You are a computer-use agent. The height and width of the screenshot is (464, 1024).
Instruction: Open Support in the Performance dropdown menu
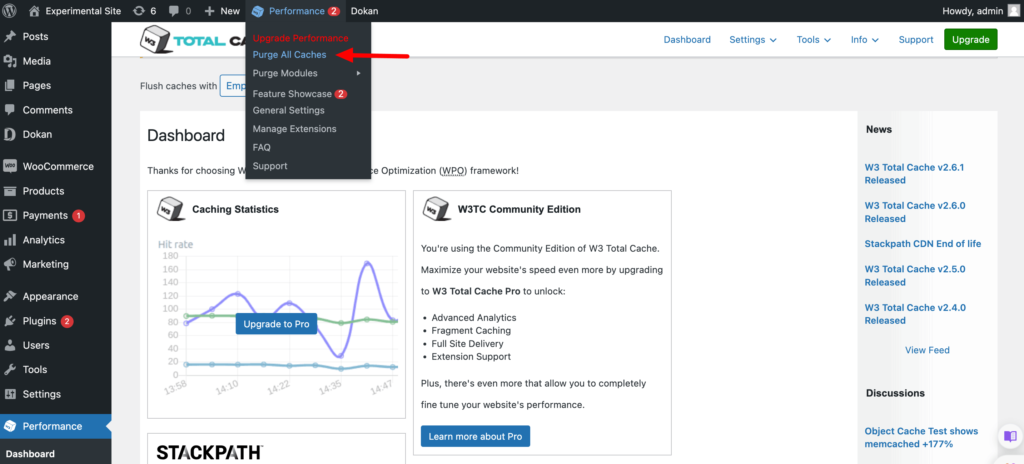tap(270, 166)
